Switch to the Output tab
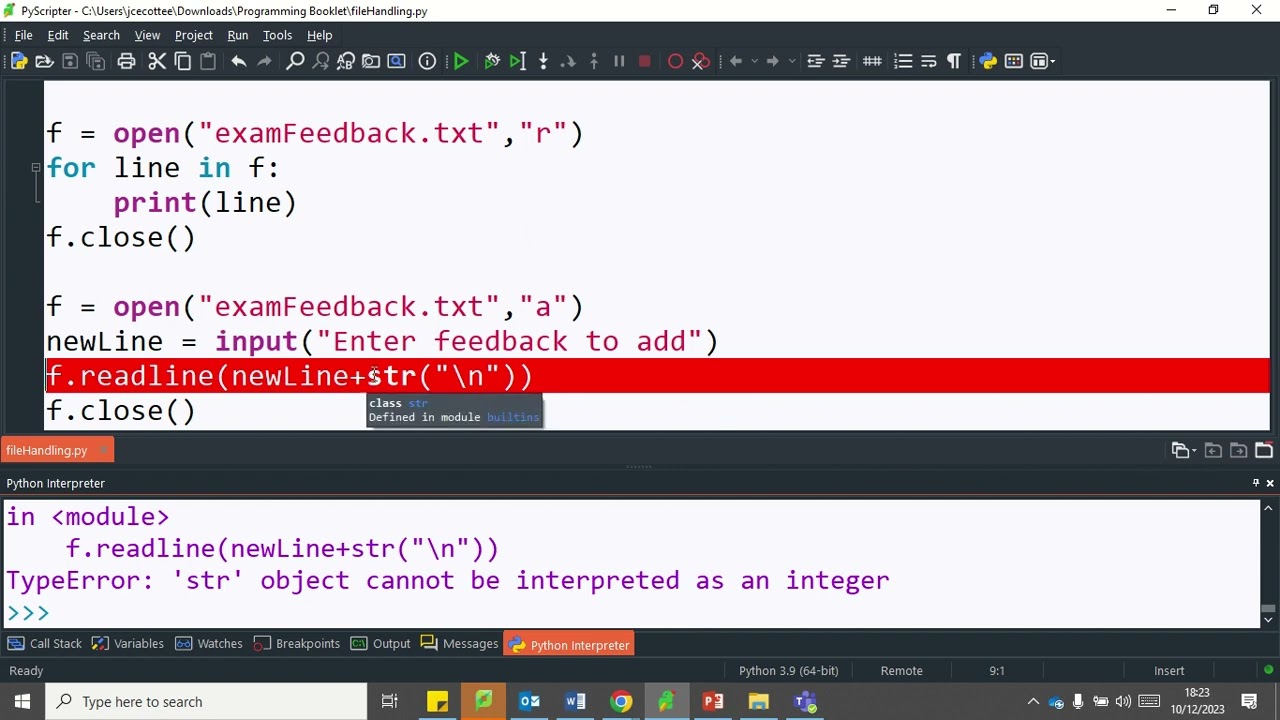Image resolution: width=1280 pixels, height=720 pixels. (381, 644)
